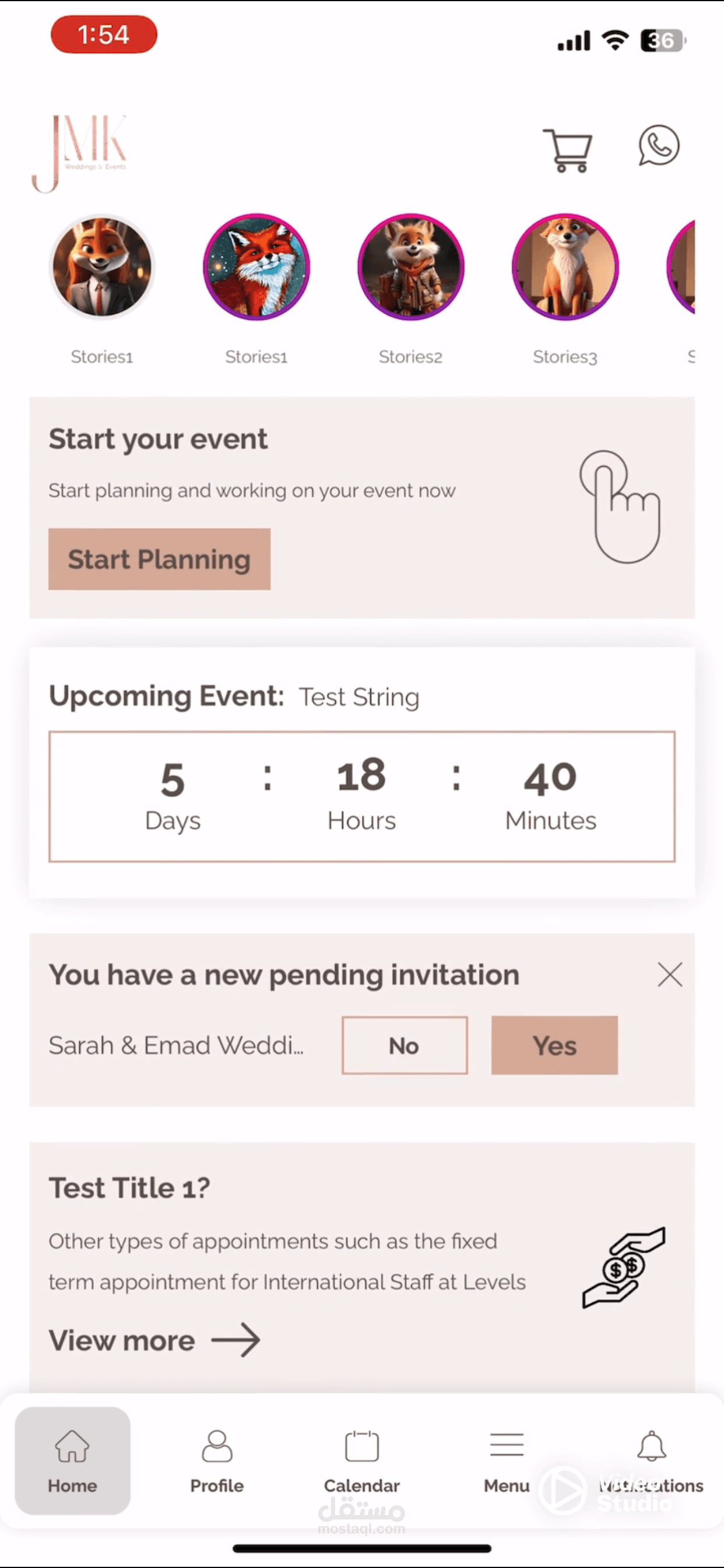
Task: Follow the View more link
Action: point(122,1340)
